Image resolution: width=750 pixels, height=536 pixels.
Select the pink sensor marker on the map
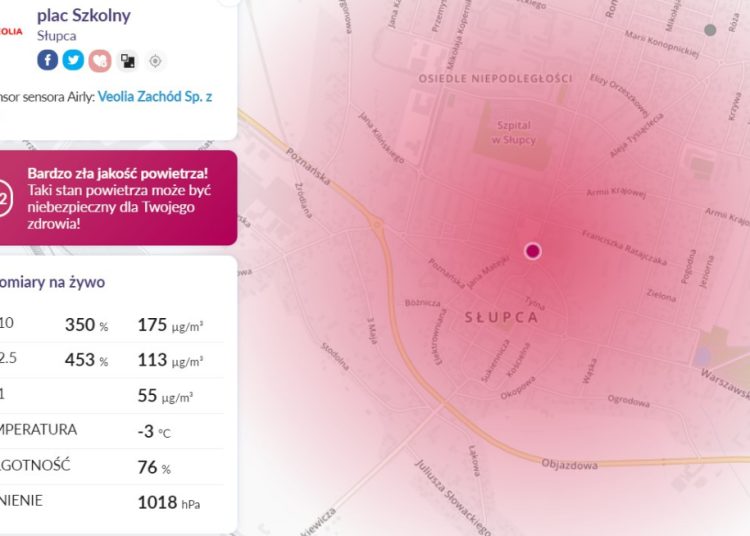(533, 251)
